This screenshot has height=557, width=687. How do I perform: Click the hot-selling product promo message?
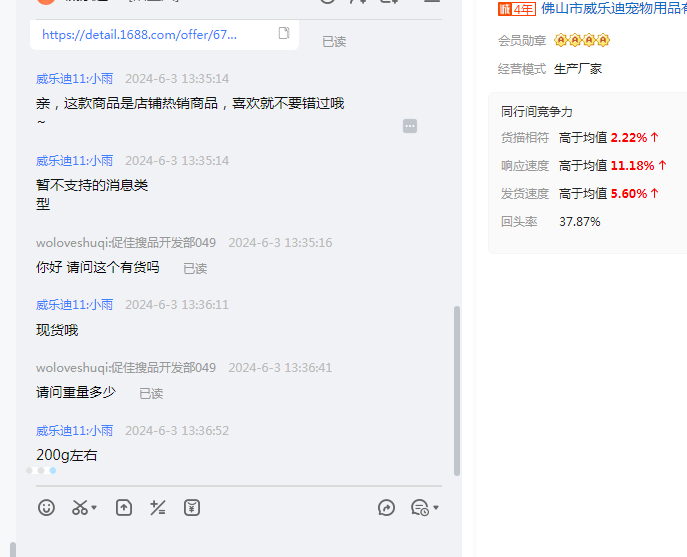click(x=190, y=112)
